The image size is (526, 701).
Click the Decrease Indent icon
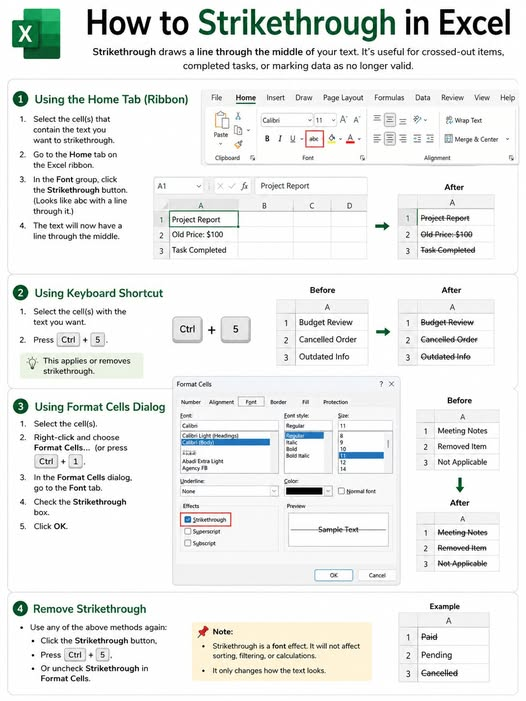tap(417, 139)
